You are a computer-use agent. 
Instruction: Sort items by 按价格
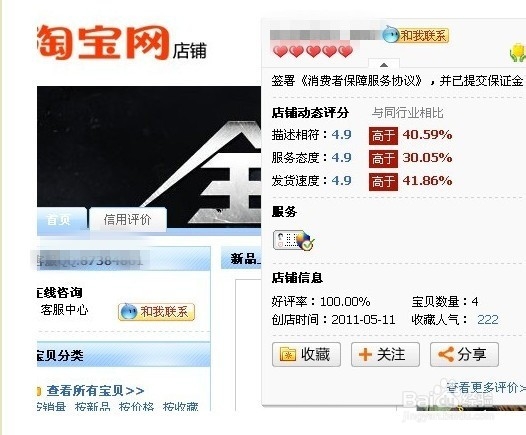(x=136, y=407)
